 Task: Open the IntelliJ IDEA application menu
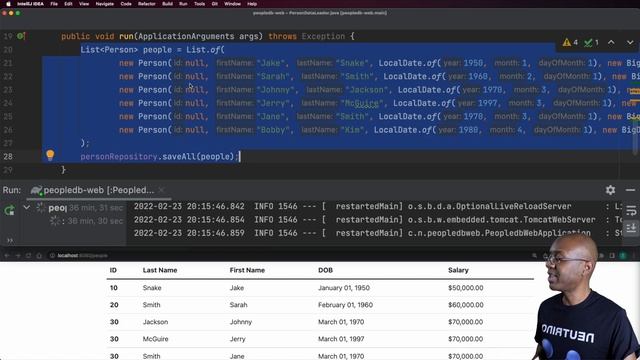[x=30, y=4]
